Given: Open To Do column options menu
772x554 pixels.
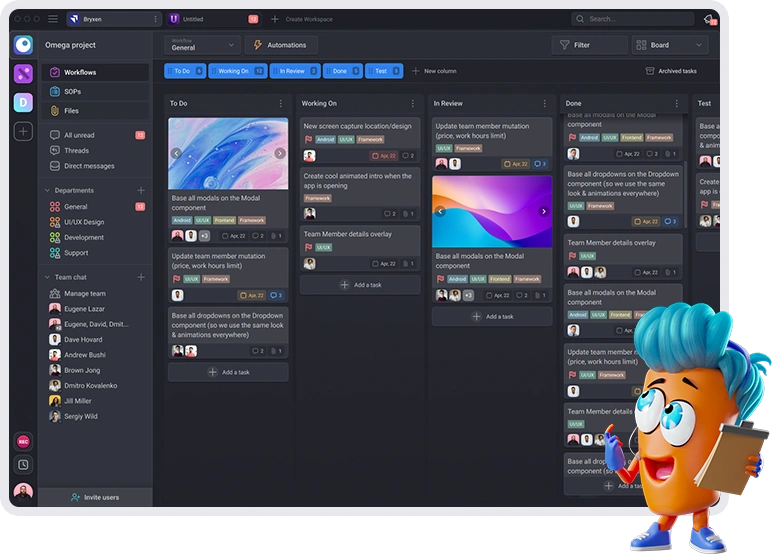Looking at the screenshot, I should pyautogui.click(x=281, y=103).
